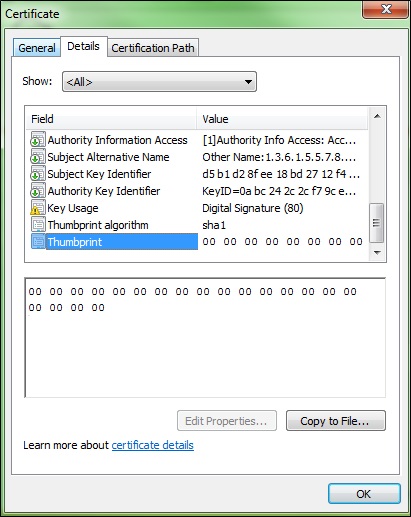Click the Authority Information Access extension icon

coord(38,140)
